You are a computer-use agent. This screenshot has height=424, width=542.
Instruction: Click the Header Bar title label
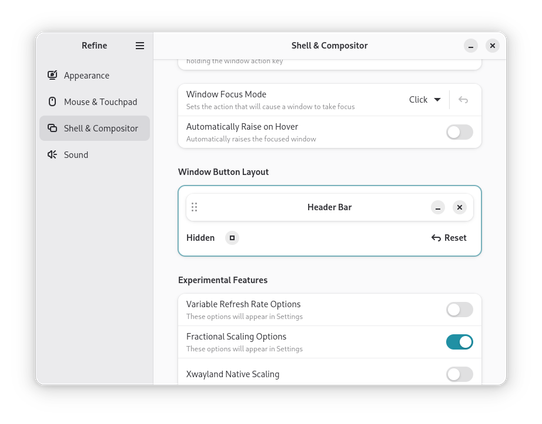tap(329, 207)
